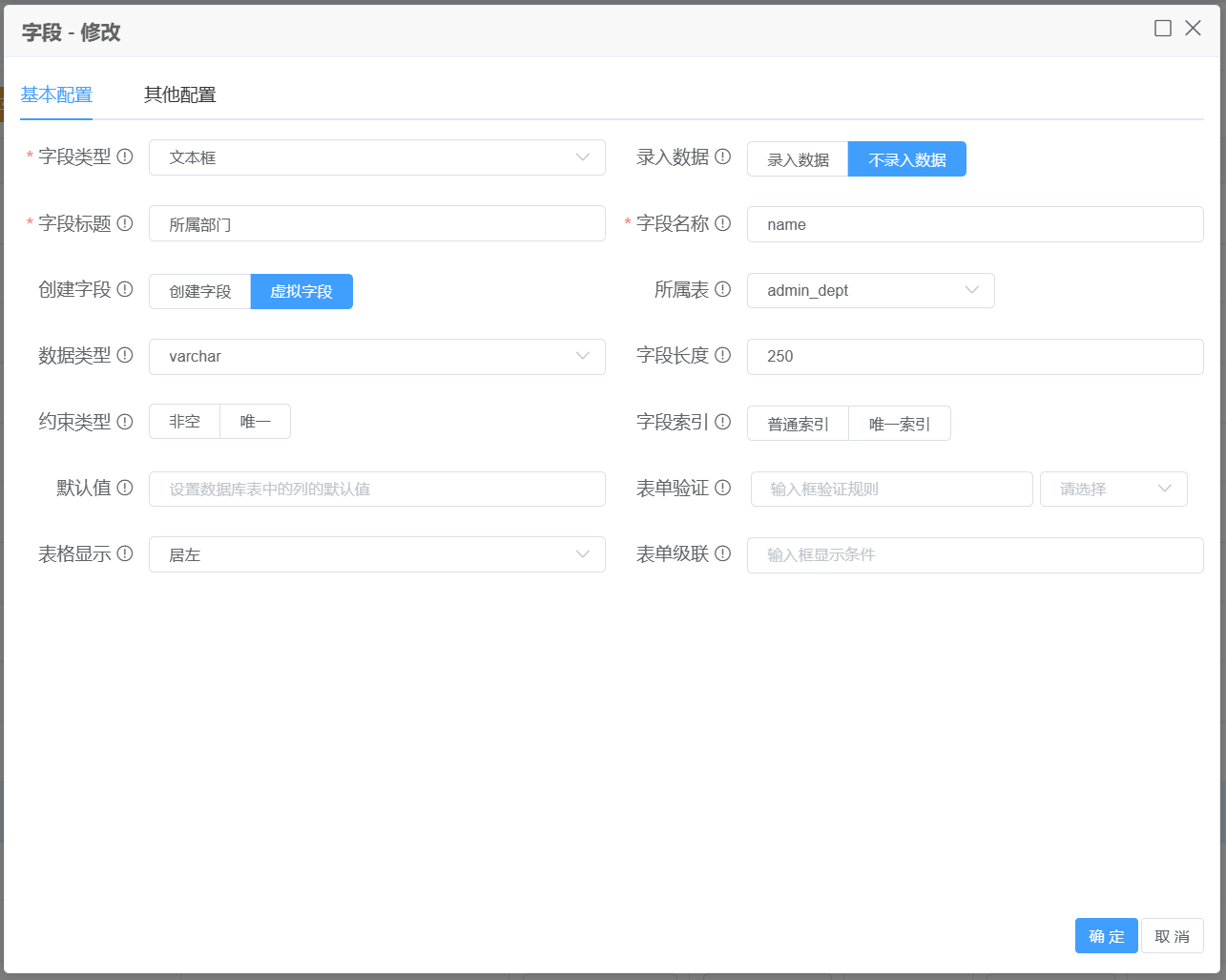Viewport: 1226px width, 980px height.
Task: Click the help icon next to 录入数据
Action: (x=722, y=156)
